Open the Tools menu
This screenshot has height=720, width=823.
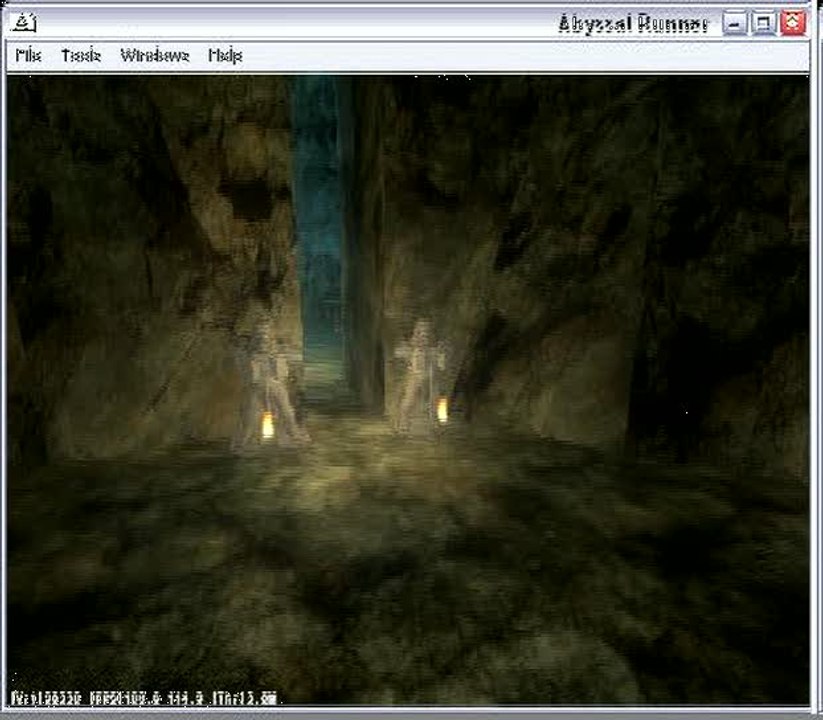(81, 55)
